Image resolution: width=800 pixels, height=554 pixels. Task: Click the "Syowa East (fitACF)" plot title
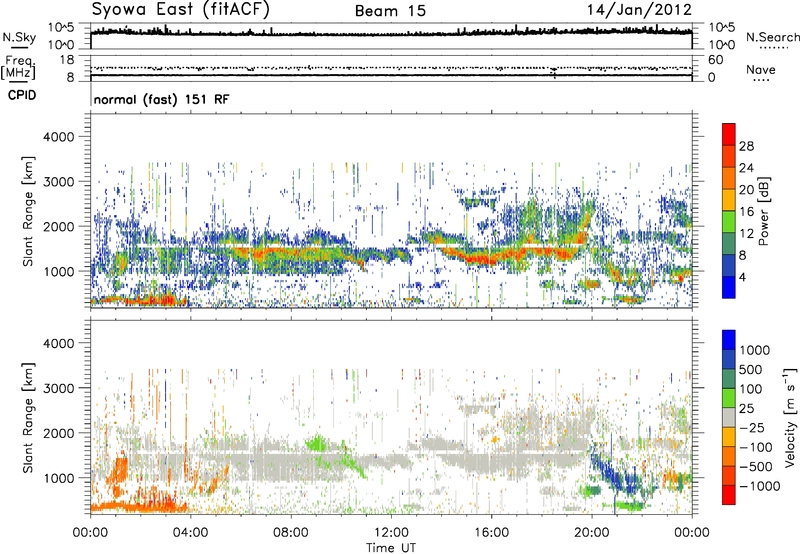pos(180,10)
